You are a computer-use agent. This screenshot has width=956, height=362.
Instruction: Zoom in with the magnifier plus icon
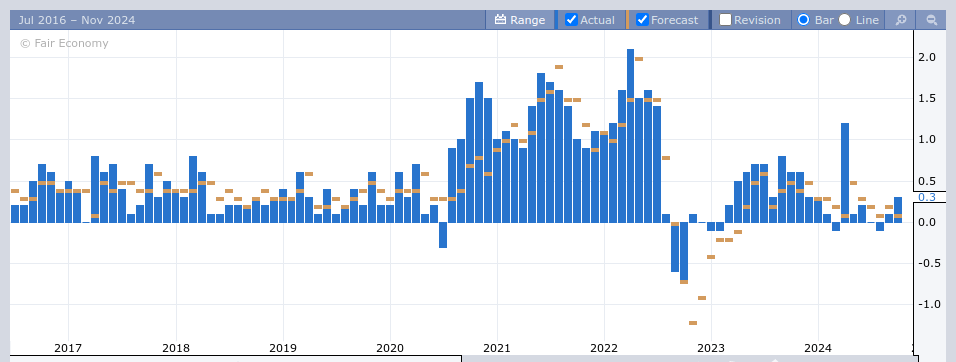tap(901, 20)
